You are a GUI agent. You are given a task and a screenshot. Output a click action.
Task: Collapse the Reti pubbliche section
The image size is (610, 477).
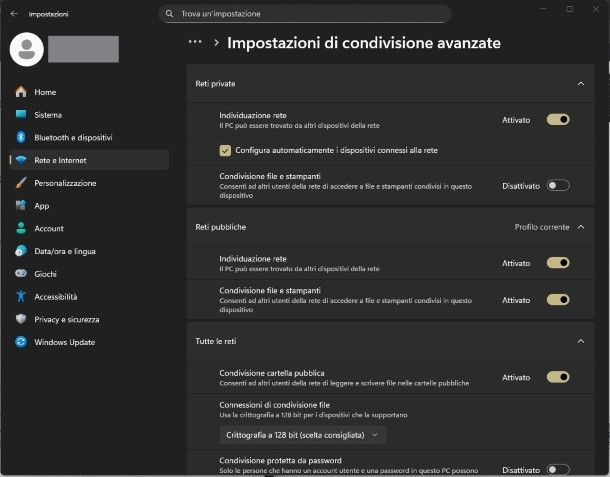[581, 227]
